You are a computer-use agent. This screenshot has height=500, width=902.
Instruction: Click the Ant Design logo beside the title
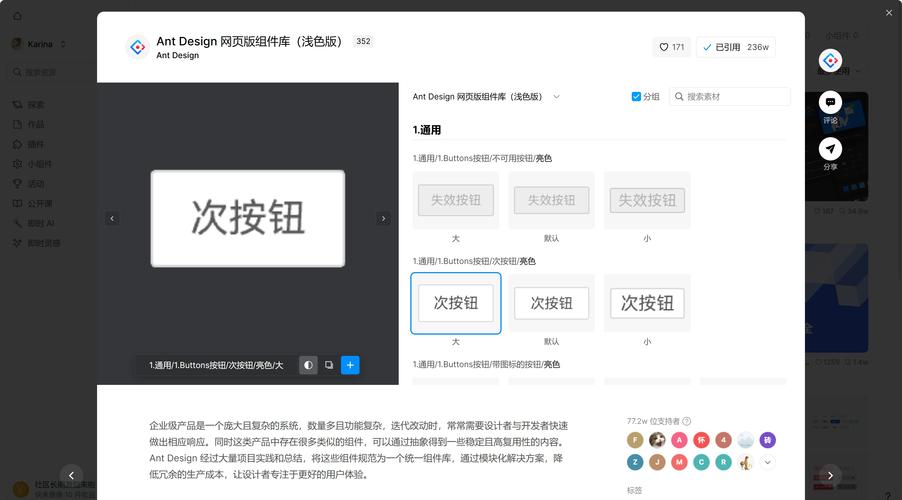point(137,47)
